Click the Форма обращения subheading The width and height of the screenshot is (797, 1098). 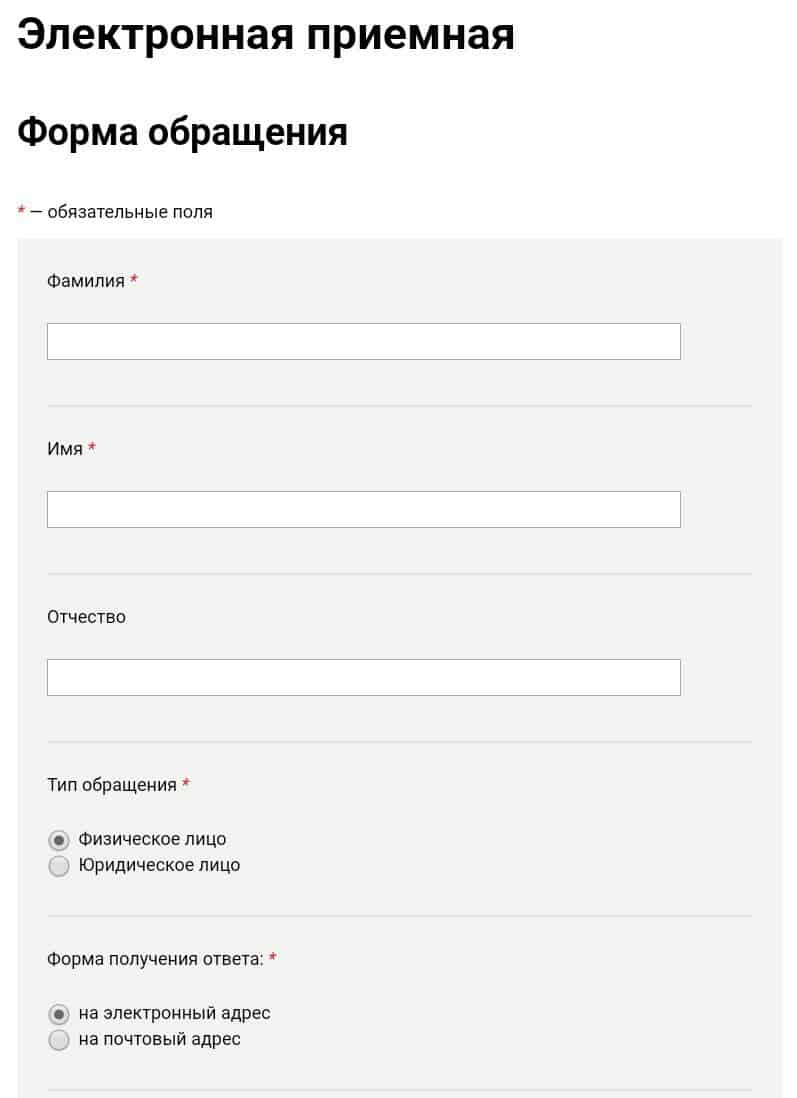click(182, 132)
